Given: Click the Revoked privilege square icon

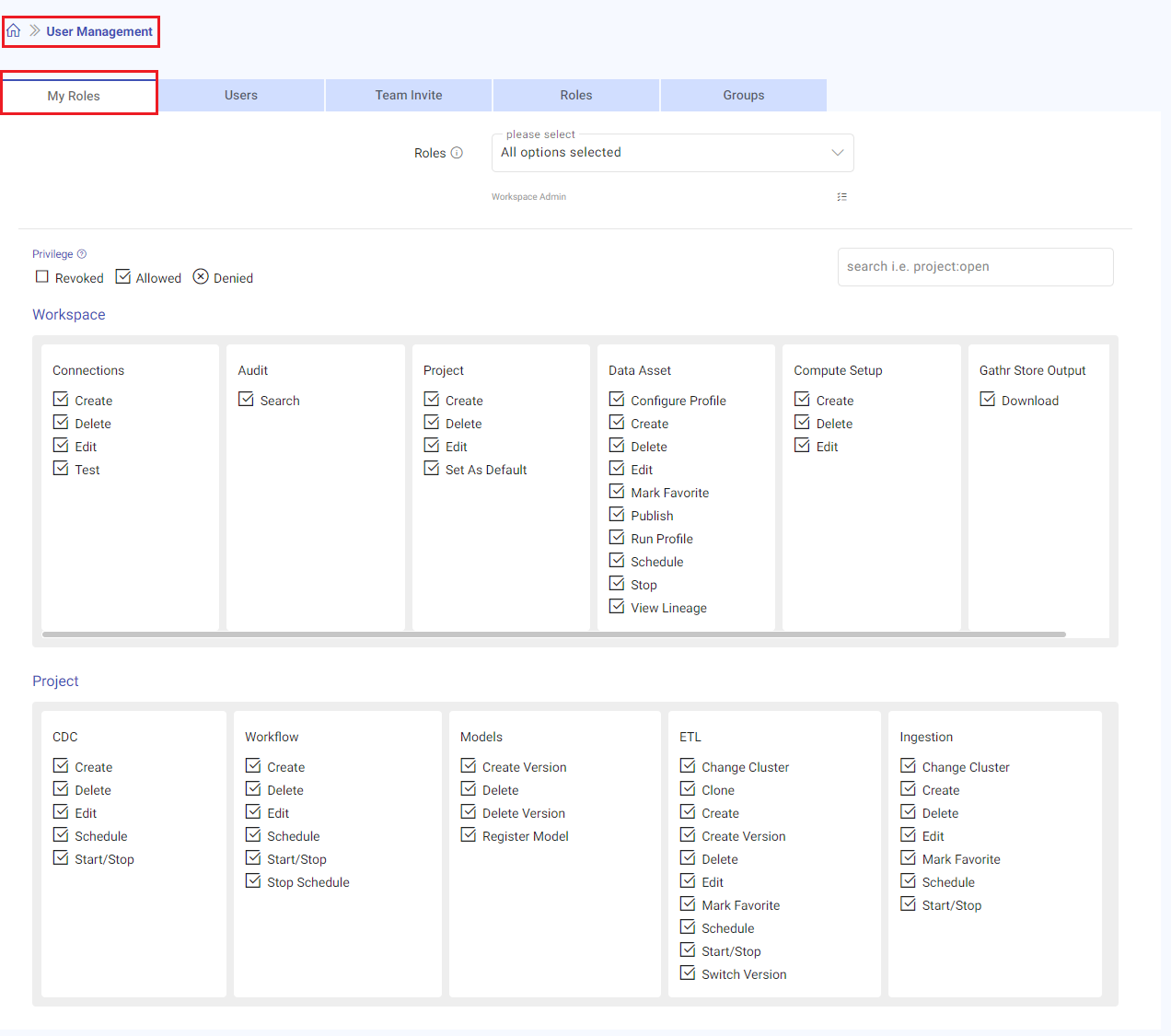Looking at the screenshot, I should 41,276.
